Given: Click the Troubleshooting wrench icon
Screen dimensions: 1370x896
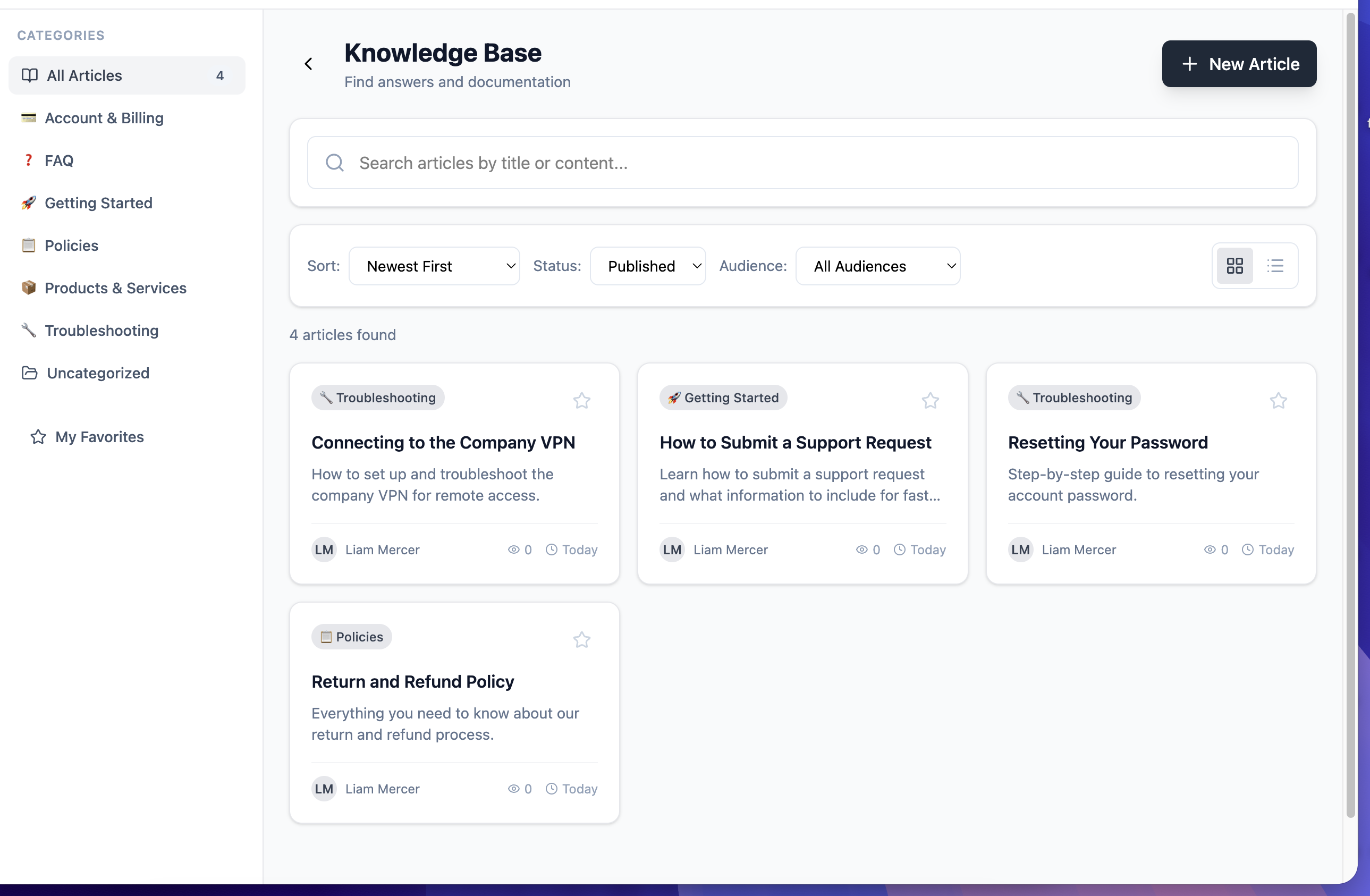Looking at the screenshot, I should click(29, 331).
